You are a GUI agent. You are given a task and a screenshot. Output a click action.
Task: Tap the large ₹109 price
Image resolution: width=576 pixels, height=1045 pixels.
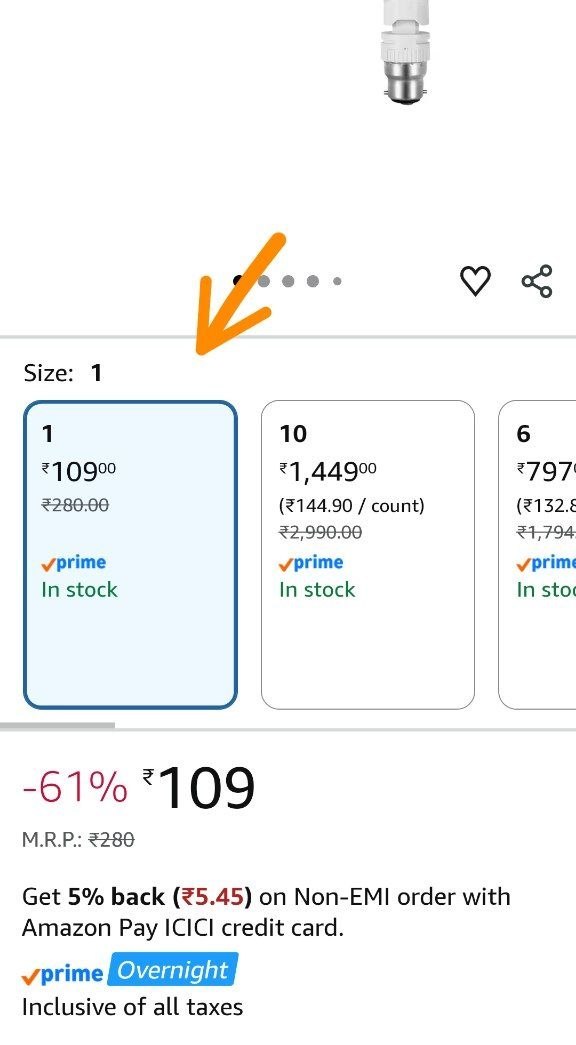pos(199,787)
